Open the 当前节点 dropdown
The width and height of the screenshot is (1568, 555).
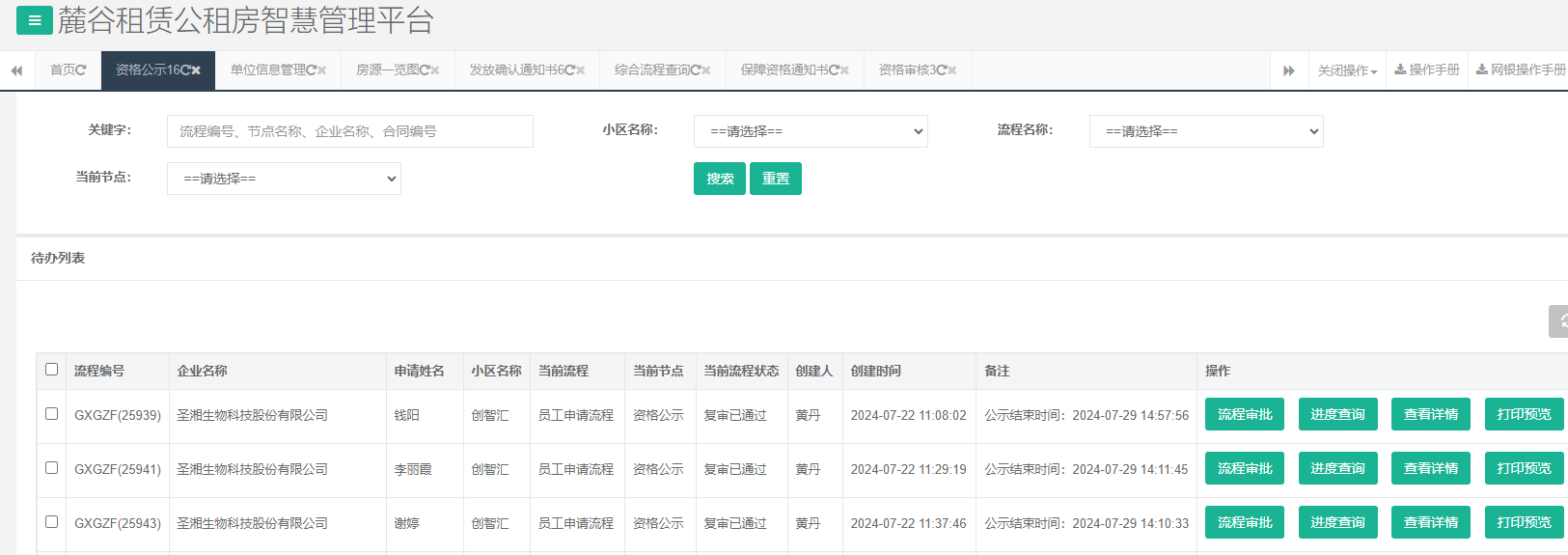284,179
